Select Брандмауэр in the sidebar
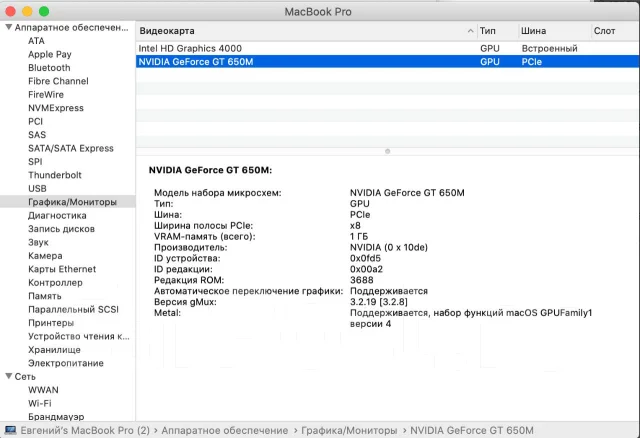 click(56, 417)
